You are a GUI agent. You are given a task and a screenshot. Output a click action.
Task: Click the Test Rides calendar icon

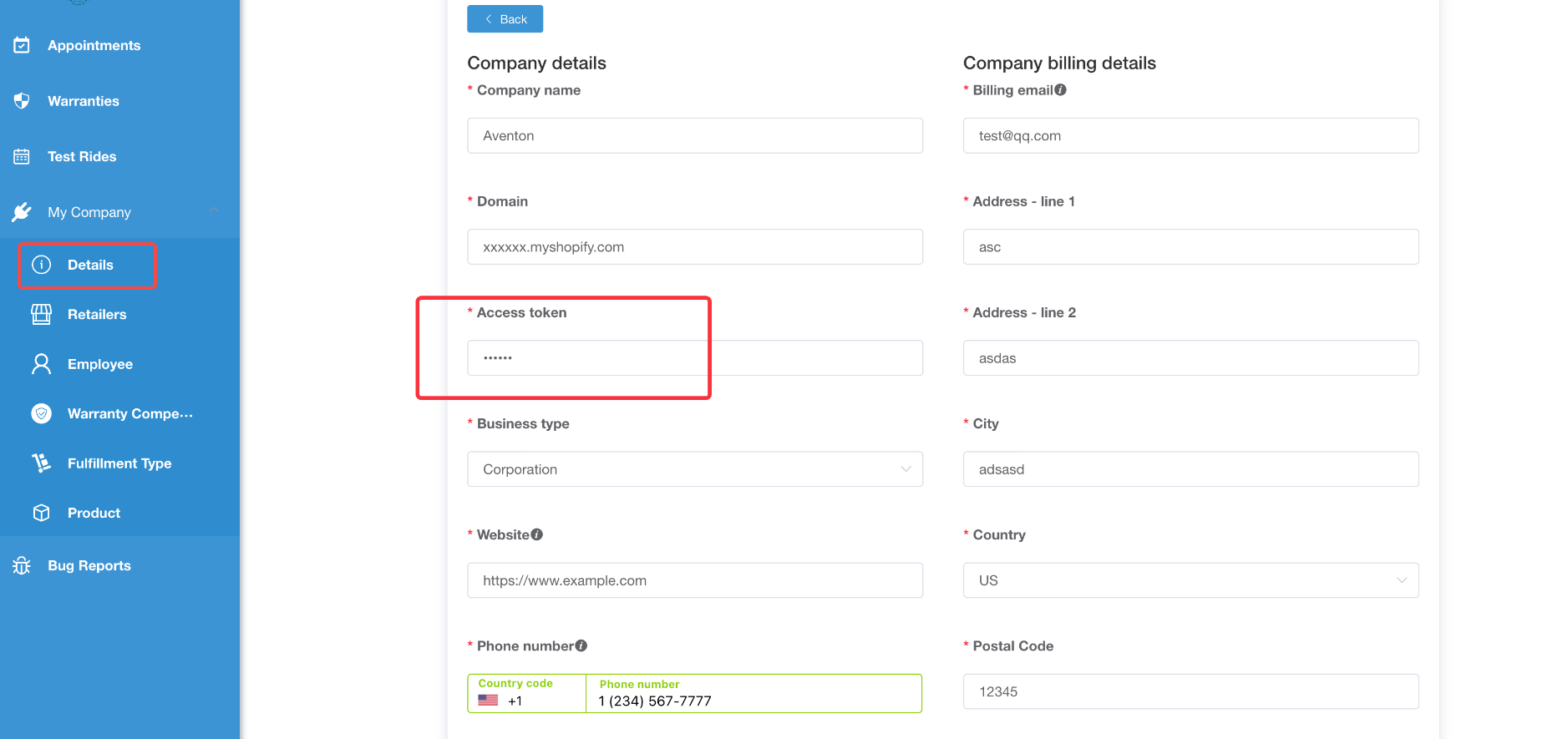tap(22, 156)
